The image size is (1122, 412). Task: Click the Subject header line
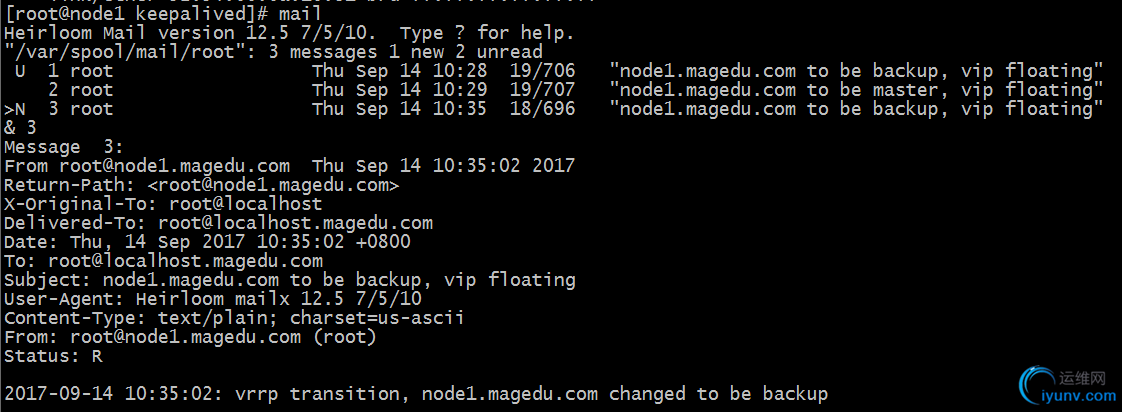click(x=290, y=280)
